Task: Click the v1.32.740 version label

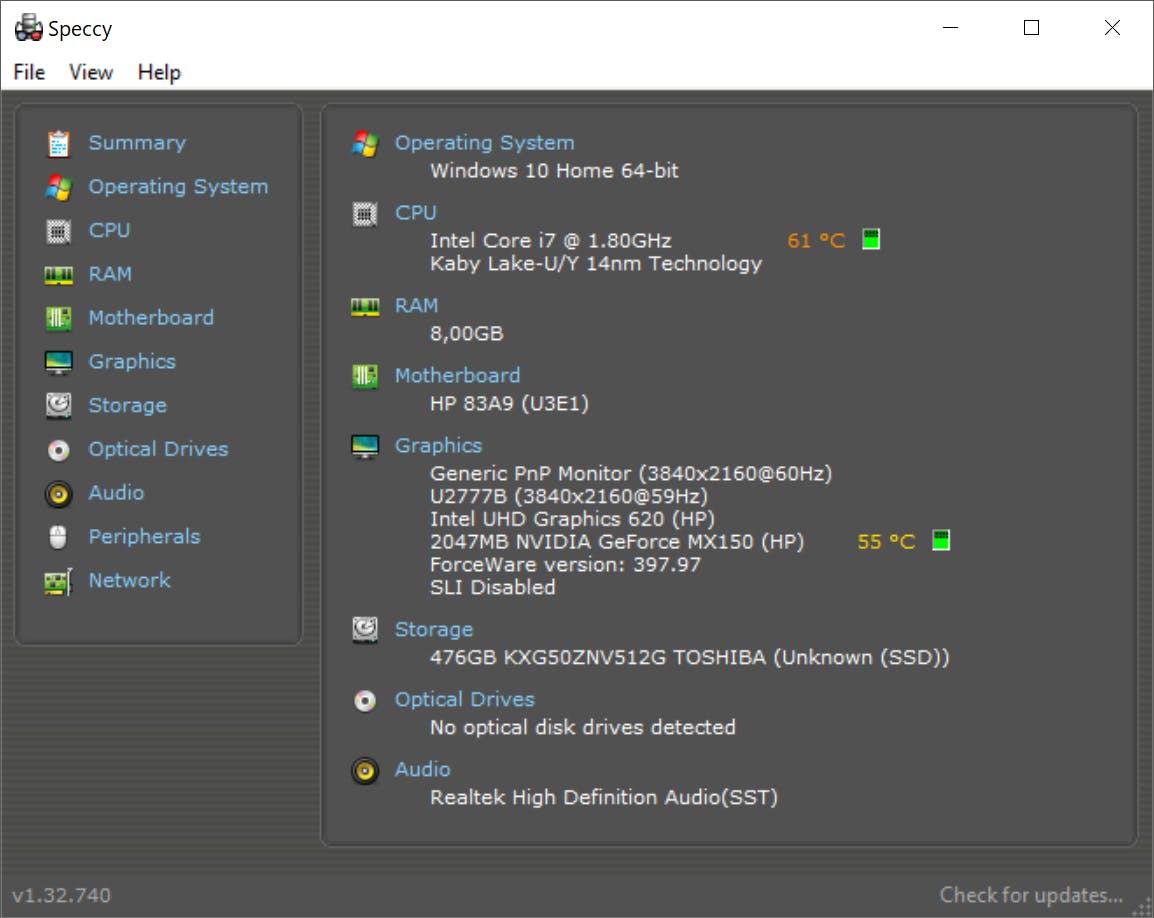Action: (x=62, y=895)
